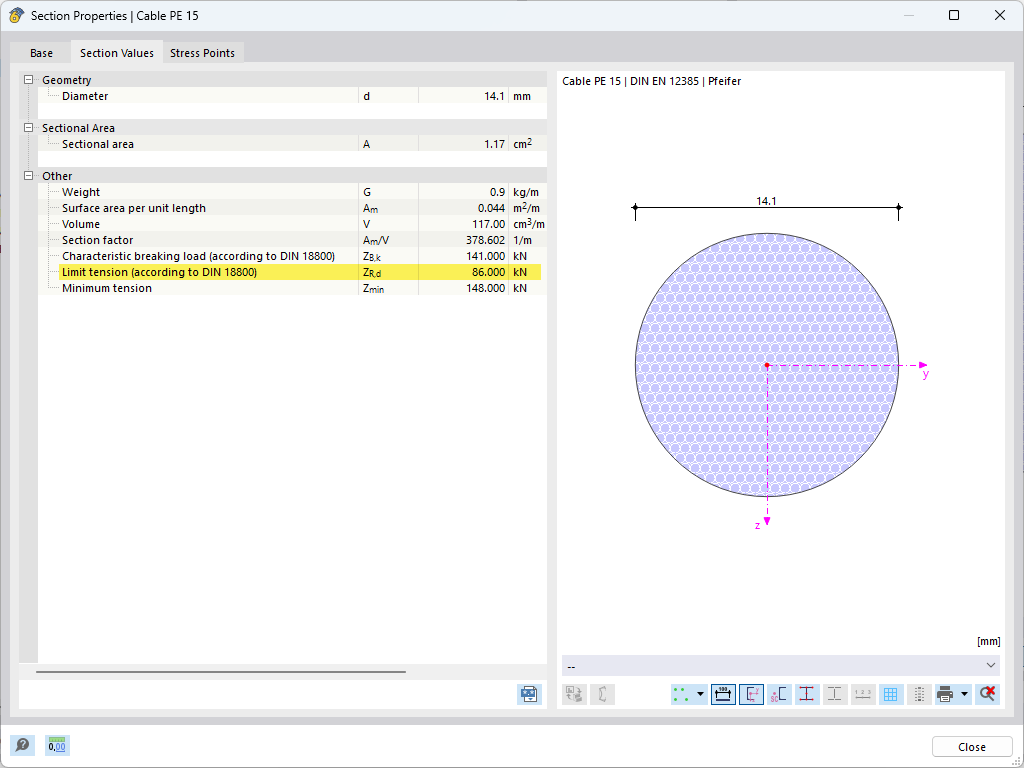Click the Section Properties app icon in title bar

(16, 16)
